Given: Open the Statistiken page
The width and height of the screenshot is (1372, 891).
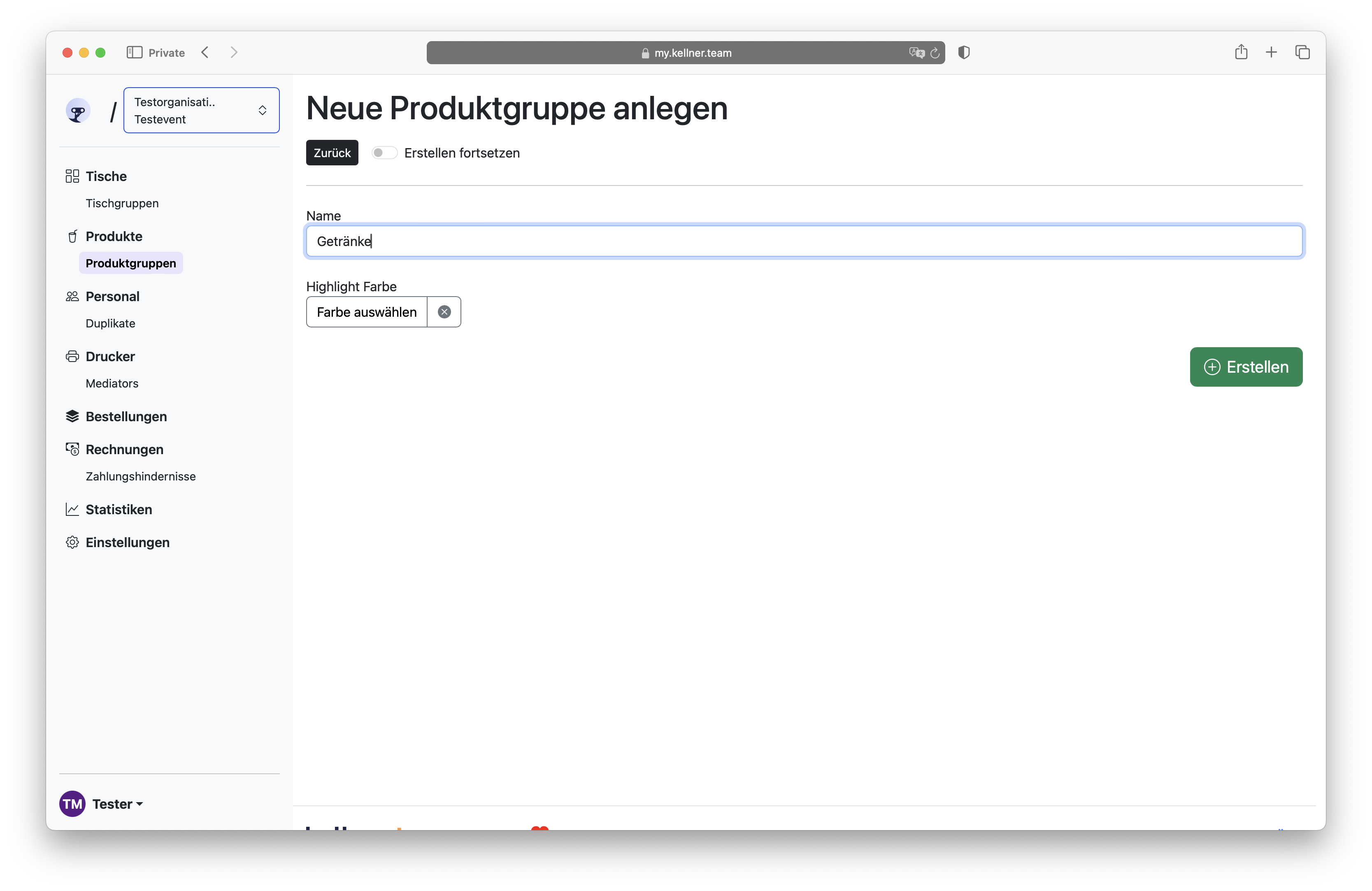Looking at the screenshot, I should (119, 510).
